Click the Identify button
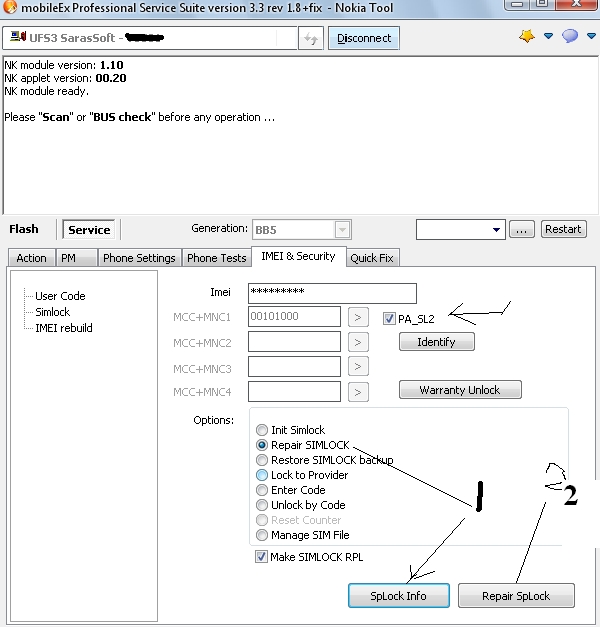Viewport: 600px width, 627px height. pyautogui.click(x=437, y=342)
